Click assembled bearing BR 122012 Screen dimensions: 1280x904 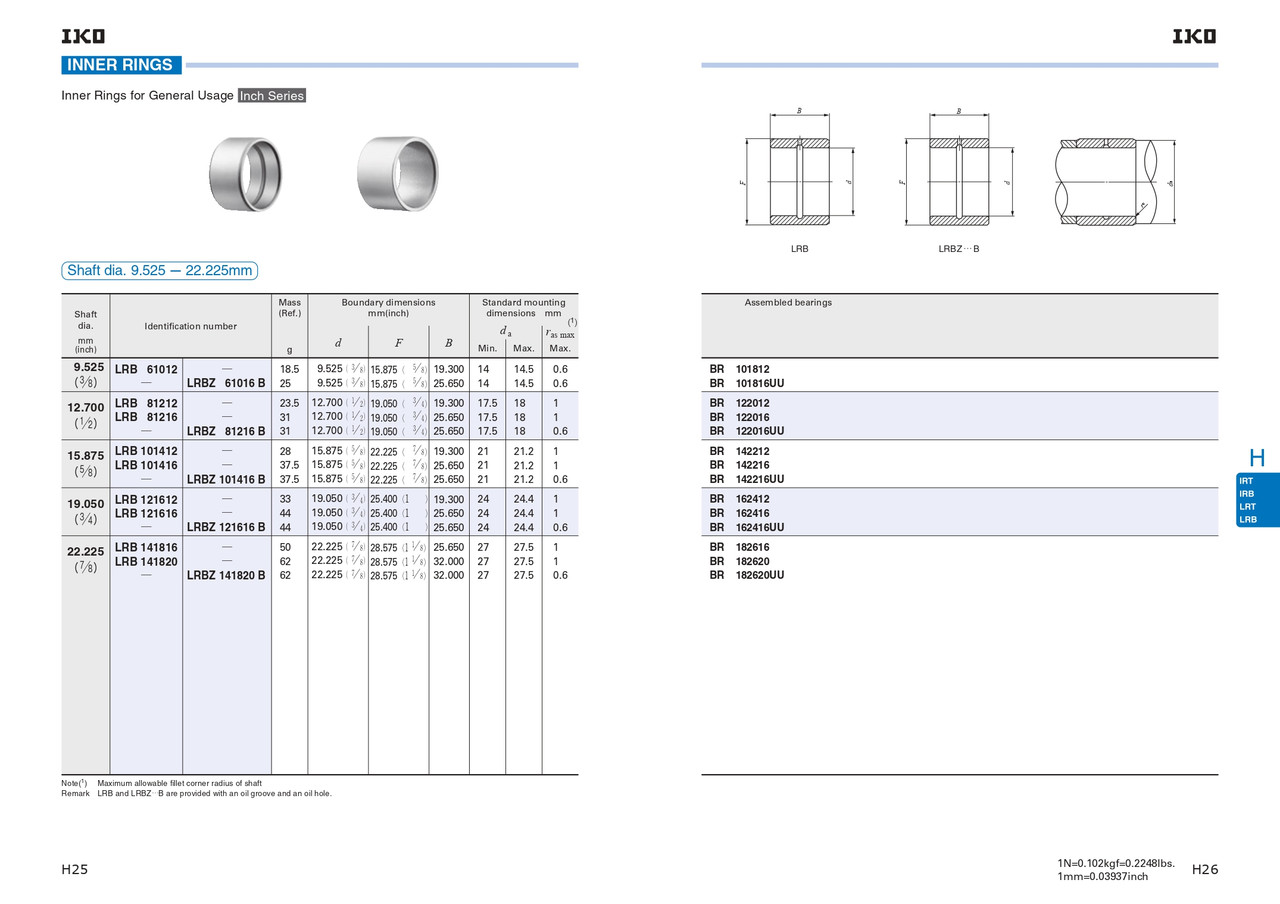(x=739, y=403)
